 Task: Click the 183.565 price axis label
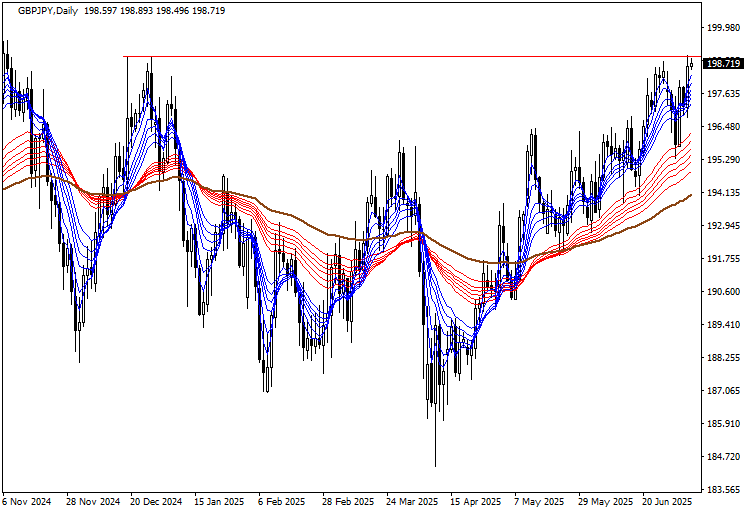[724, 490]
